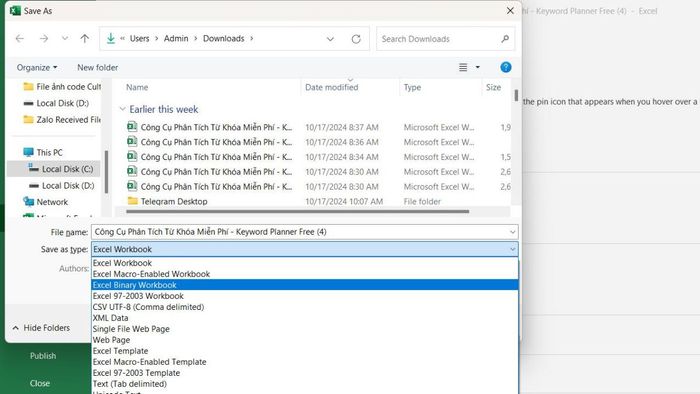Viewport: 700px width, 394px height.
Task: Select This PC in navigation pane
Action: (43, 152)
